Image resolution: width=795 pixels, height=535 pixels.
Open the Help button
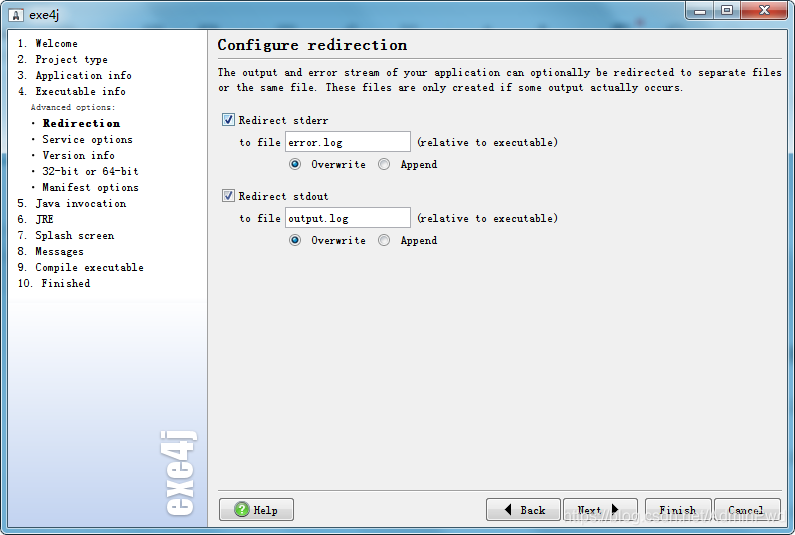point(256,510)
